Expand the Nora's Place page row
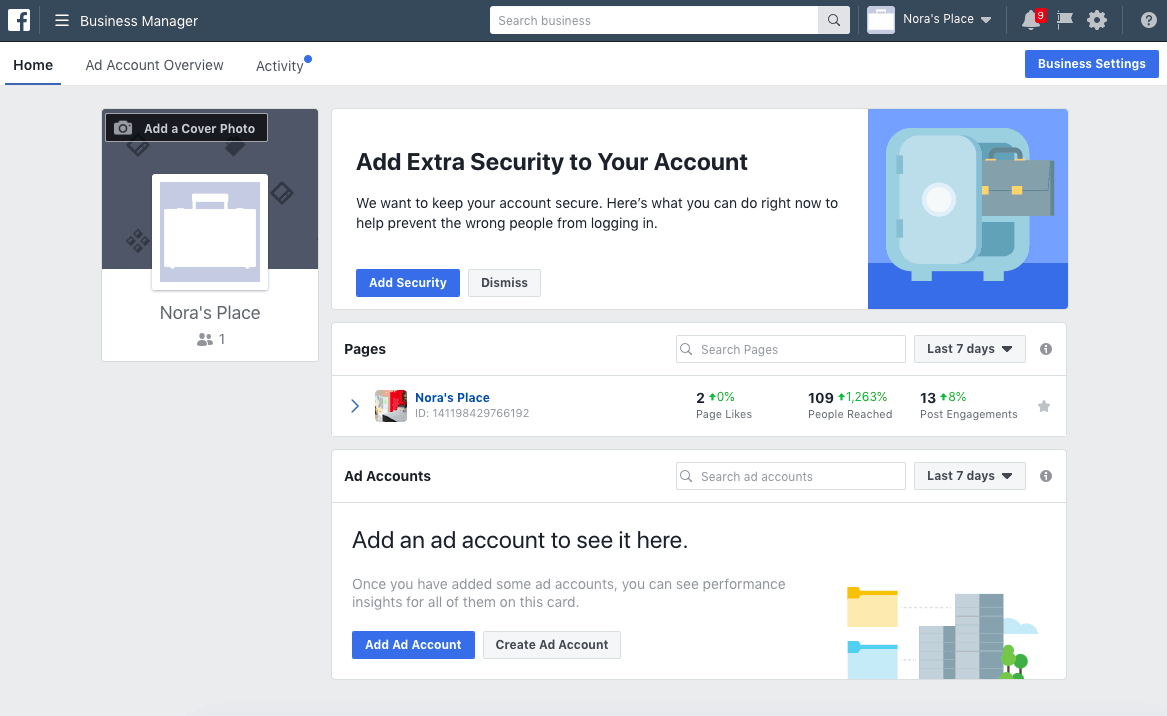Viewport: 1167px width, 716px height. click(x=355, y=406)
